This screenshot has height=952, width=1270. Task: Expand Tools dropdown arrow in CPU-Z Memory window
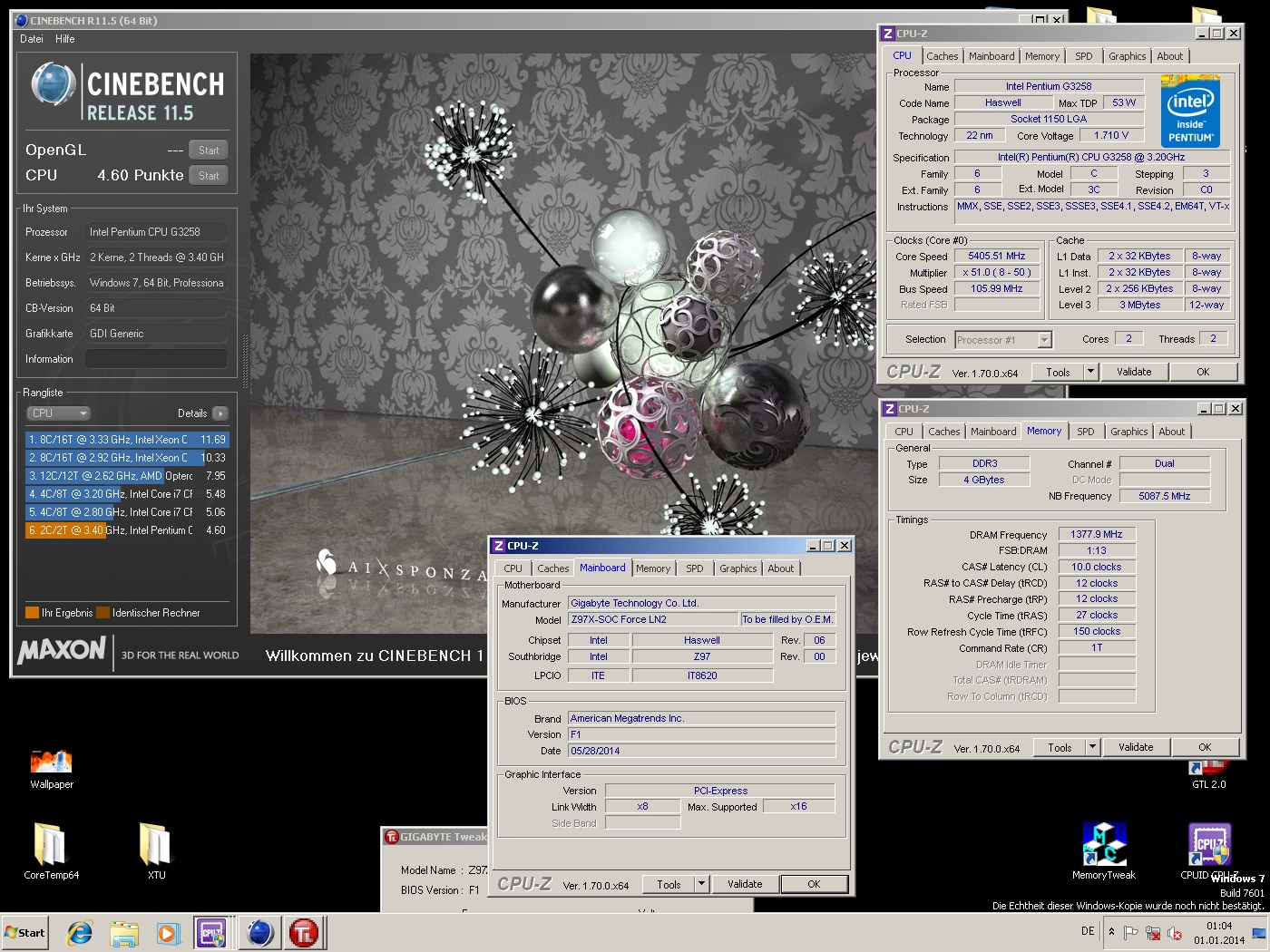[x=1093, y=747]
